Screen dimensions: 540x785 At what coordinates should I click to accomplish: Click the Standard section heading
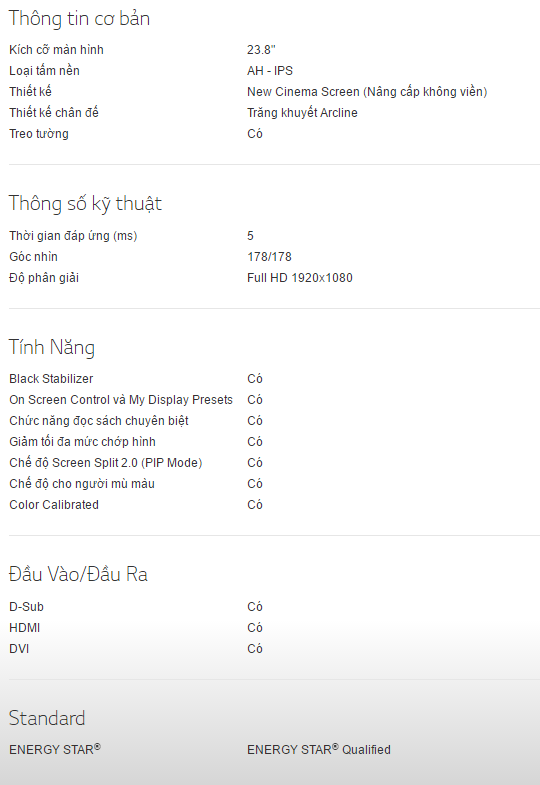pyautogui.click(x=47, y=718)
